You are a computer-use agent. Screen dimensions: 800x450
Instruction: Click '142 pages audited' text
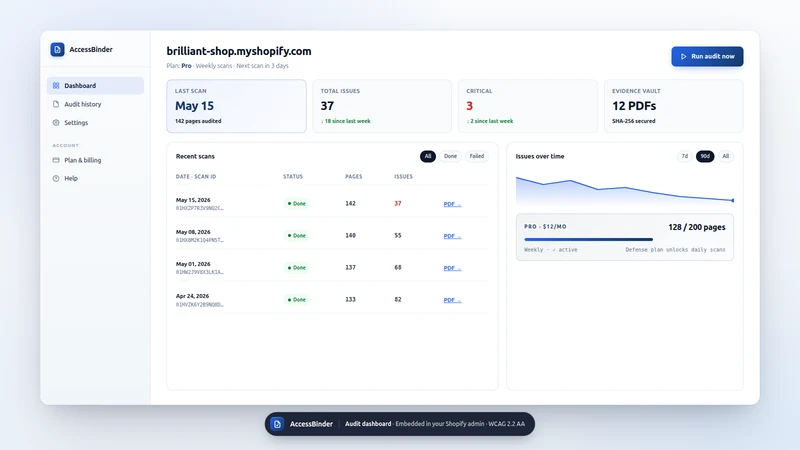pyautogui.click(x=198, y=121)
